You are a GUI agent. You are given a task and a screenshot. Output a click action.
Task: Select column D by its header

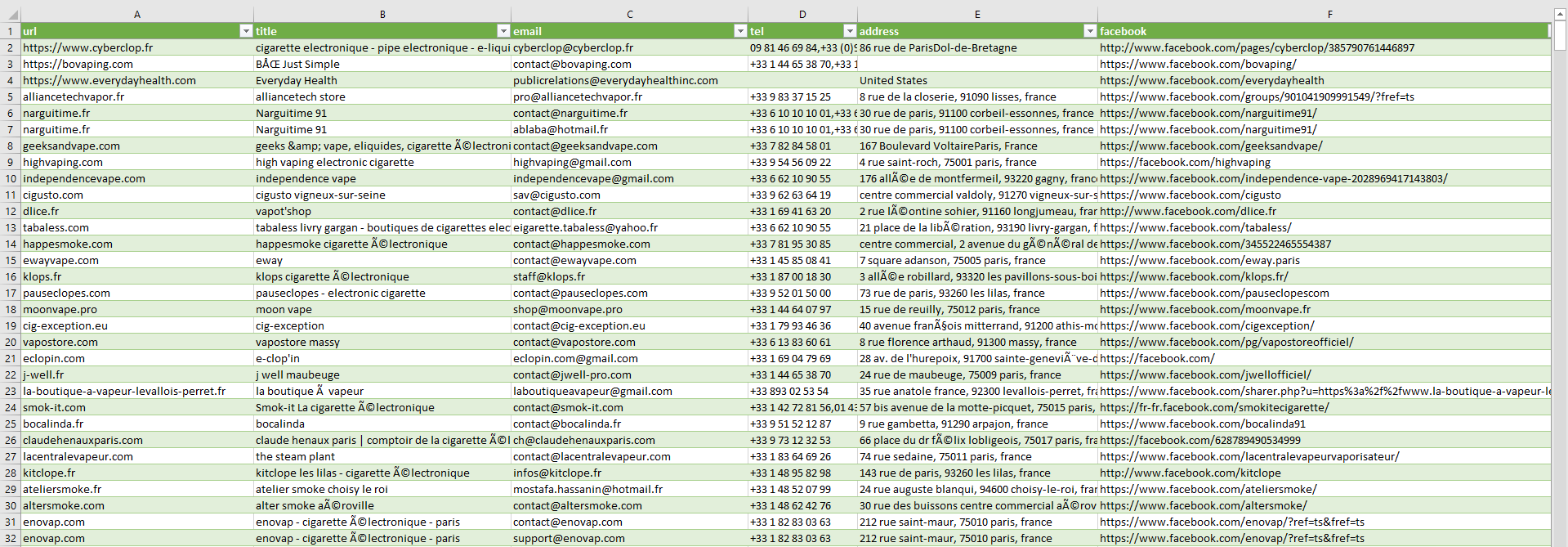point(802,14)
